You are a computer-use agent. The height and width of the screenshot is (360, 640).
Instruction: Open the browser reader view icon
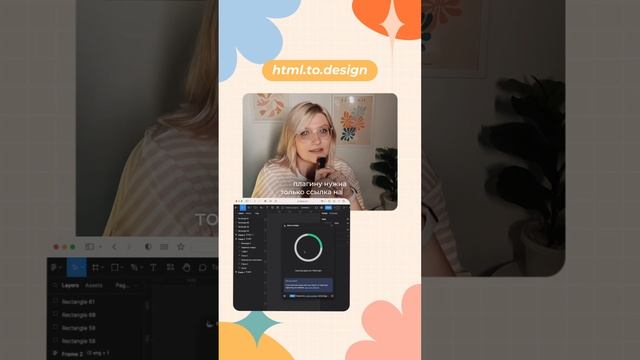click(164, 247)
